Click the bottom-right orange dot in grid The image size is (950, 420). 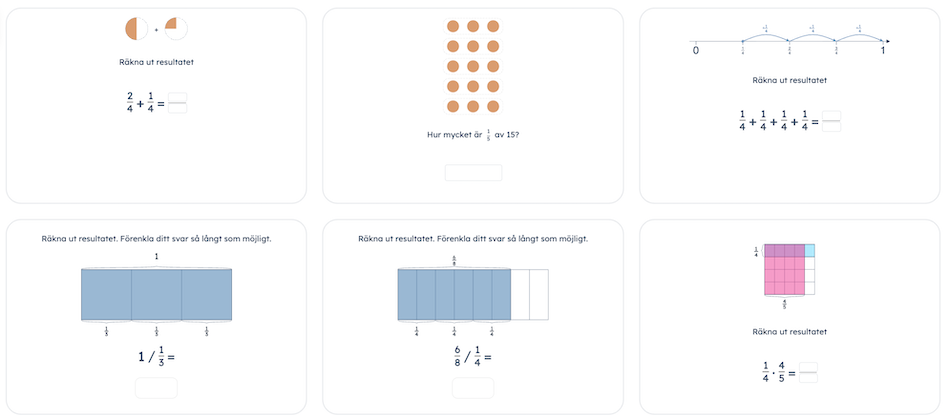point(493,107)
